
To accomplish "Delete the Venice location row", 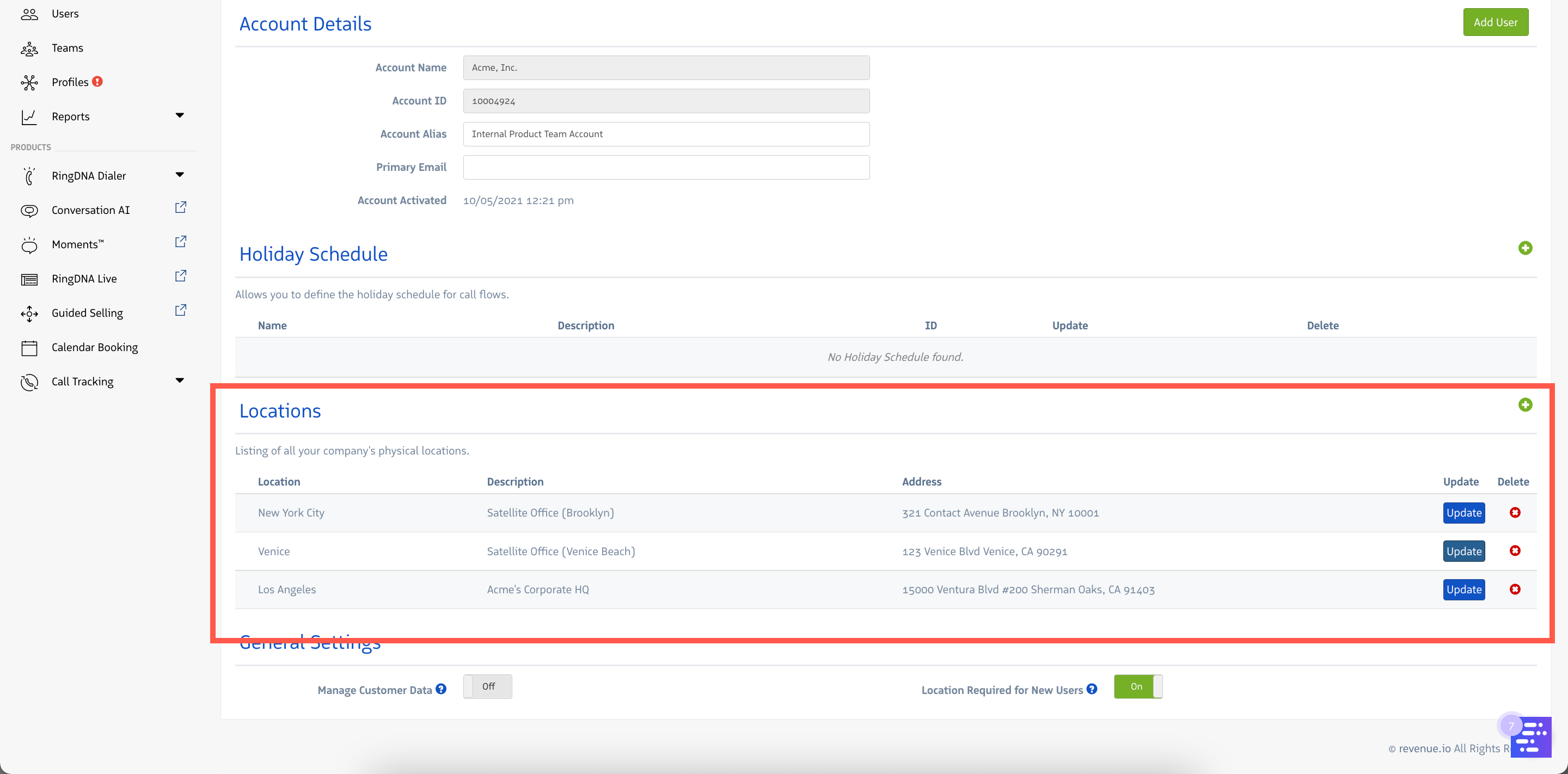I will pyautogui.click(x=1515, y=551).
